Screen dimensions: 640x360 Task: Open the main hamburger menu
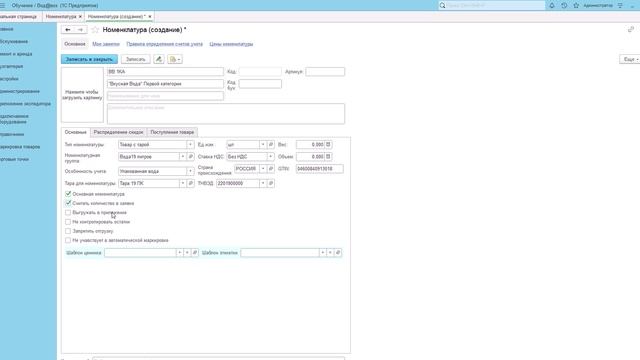2,6
